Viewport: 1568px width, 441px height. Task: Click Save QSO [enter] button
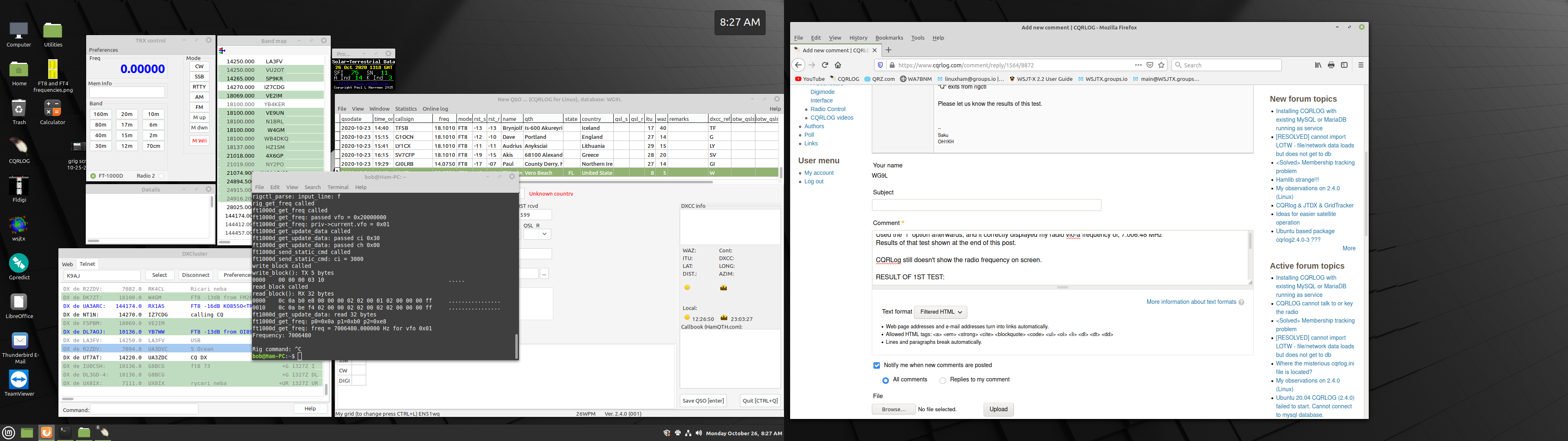[x=703, y=401]
